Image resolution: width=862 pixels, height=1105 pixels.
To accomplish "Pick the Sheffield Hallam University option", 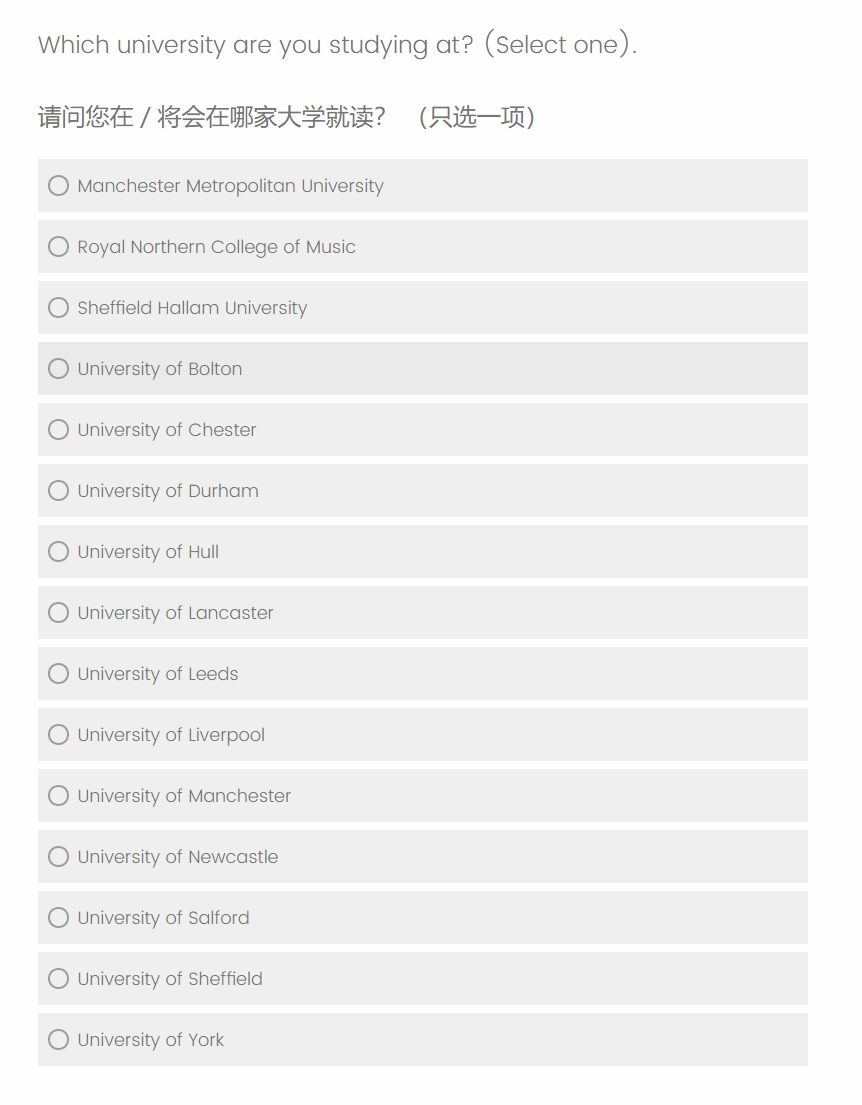I will pos(59,308).
